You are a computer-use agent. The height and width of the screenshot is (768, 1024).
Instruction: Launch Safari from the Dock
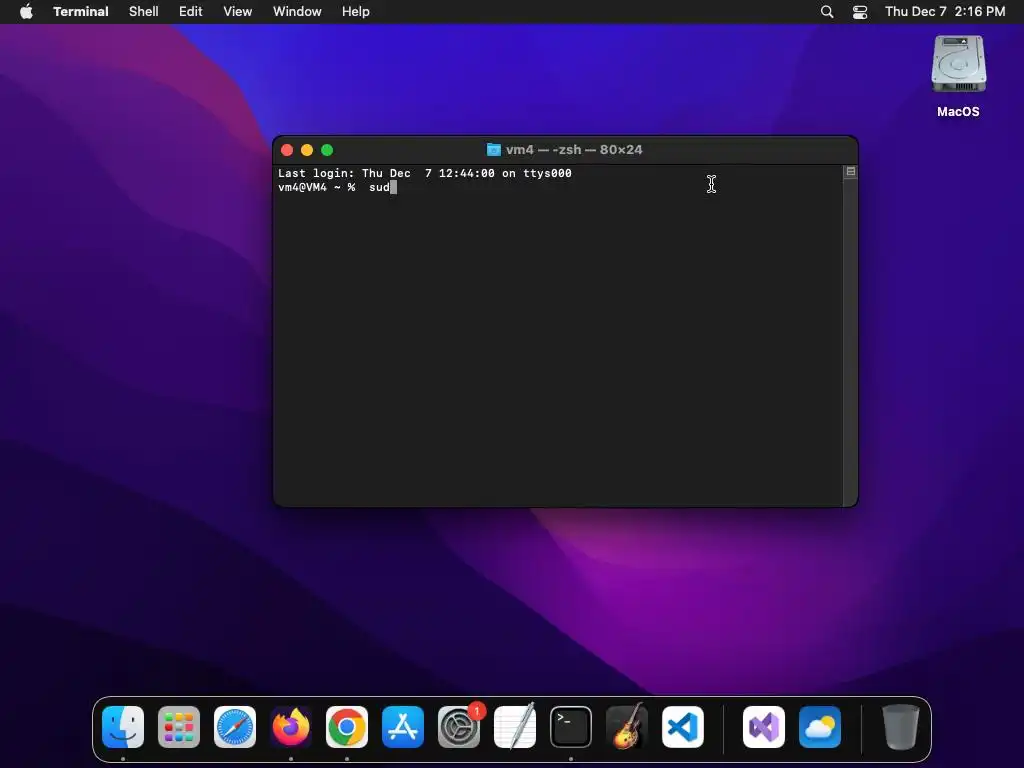pos(235,727)
